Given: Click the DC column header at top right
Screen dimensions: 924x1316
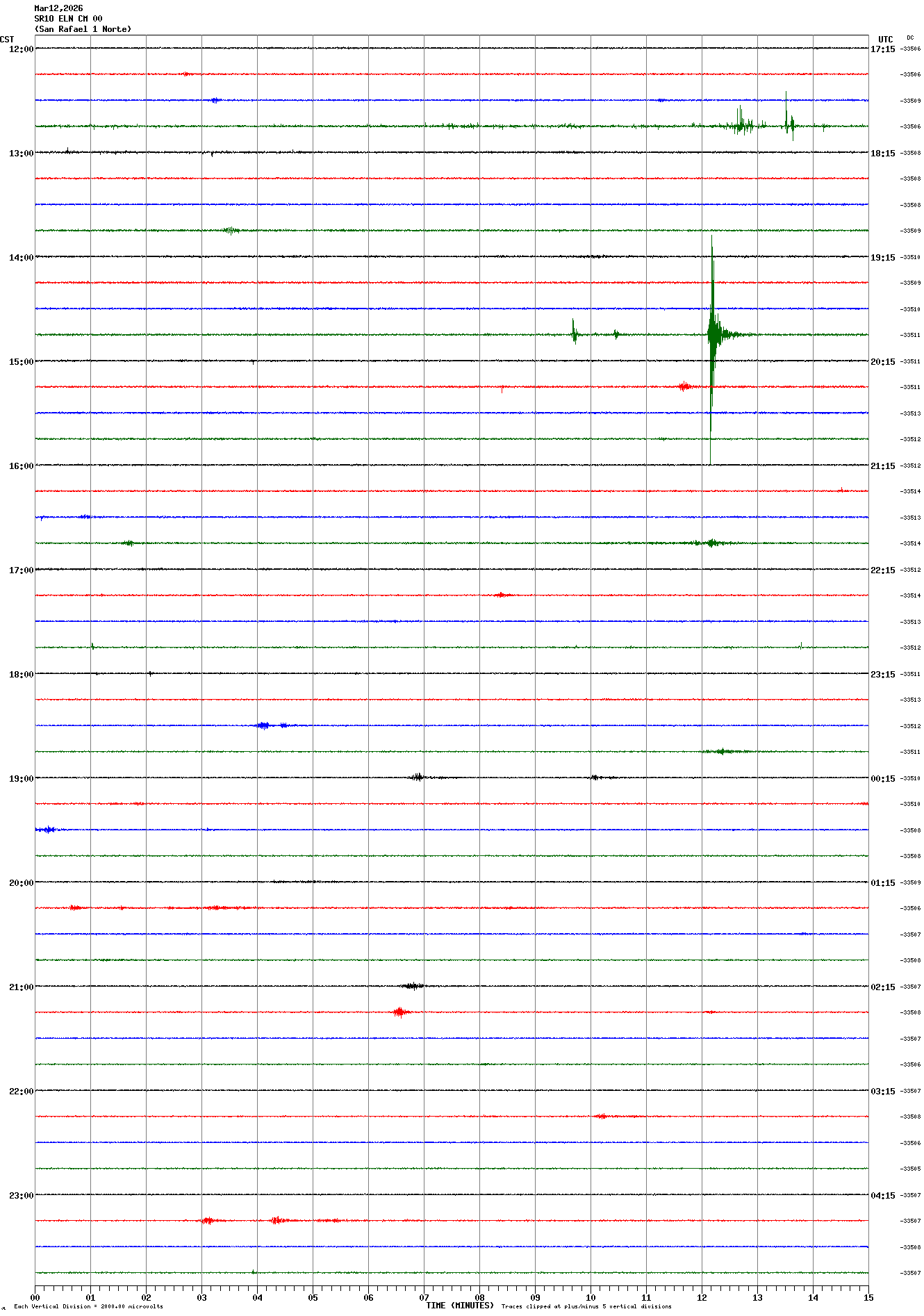Looking at the screenshot, I should [910, 38].
